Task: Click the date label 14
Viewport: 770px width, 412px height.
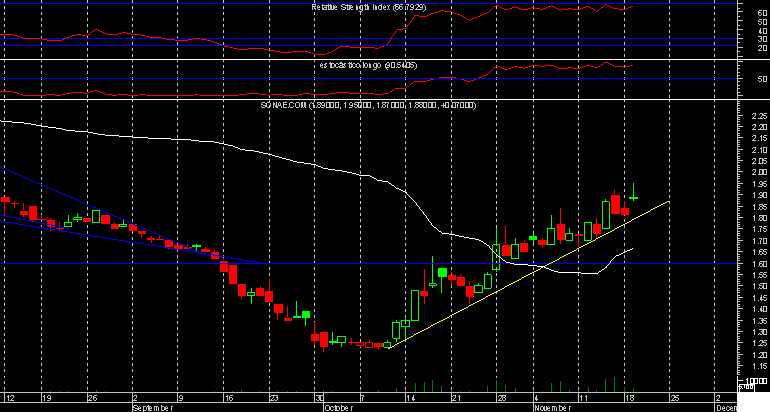Action: point(411,398)
